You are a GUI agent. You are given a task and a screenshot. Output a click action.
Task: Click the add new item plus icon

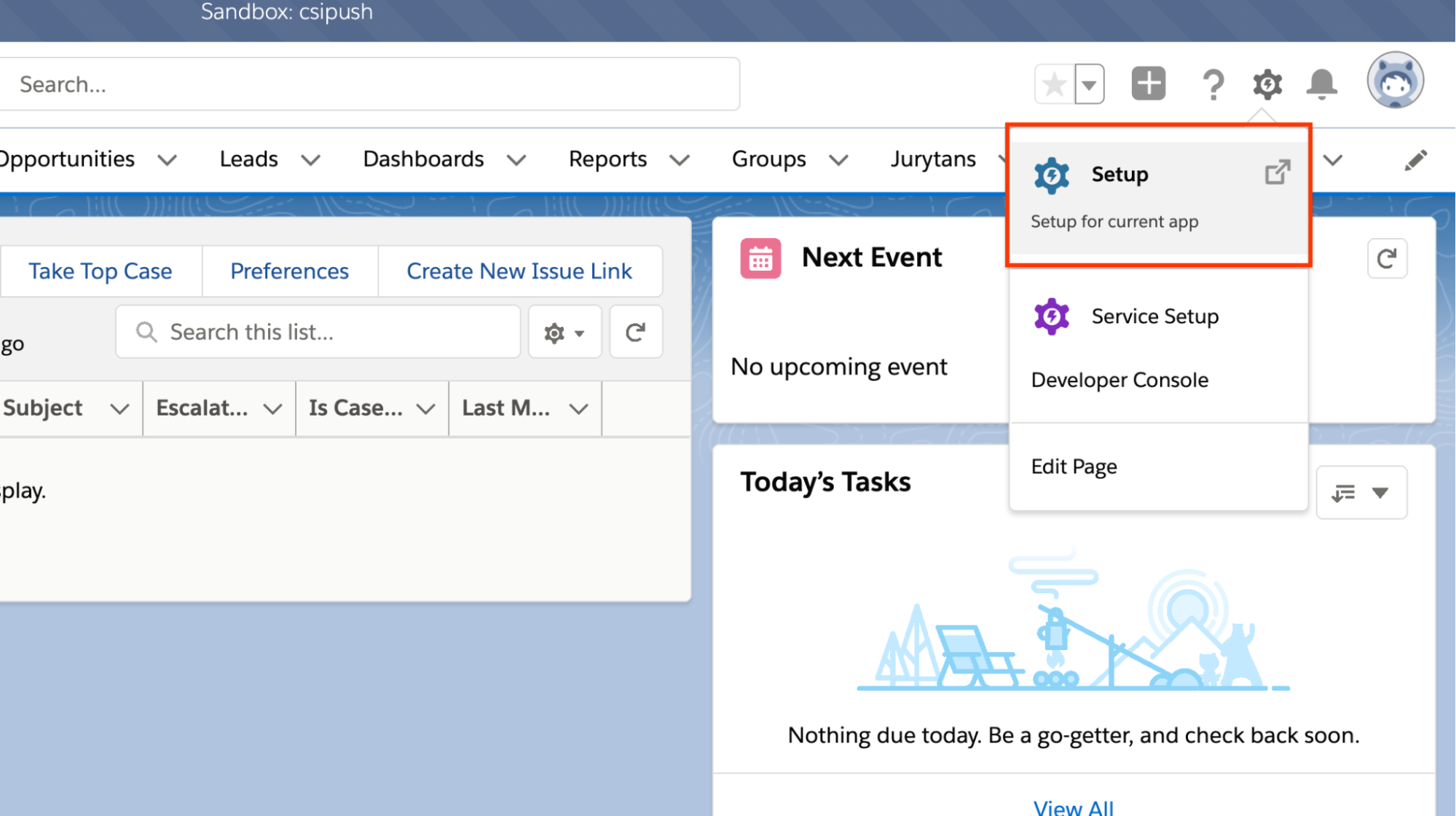click(x=1148, y=82)
